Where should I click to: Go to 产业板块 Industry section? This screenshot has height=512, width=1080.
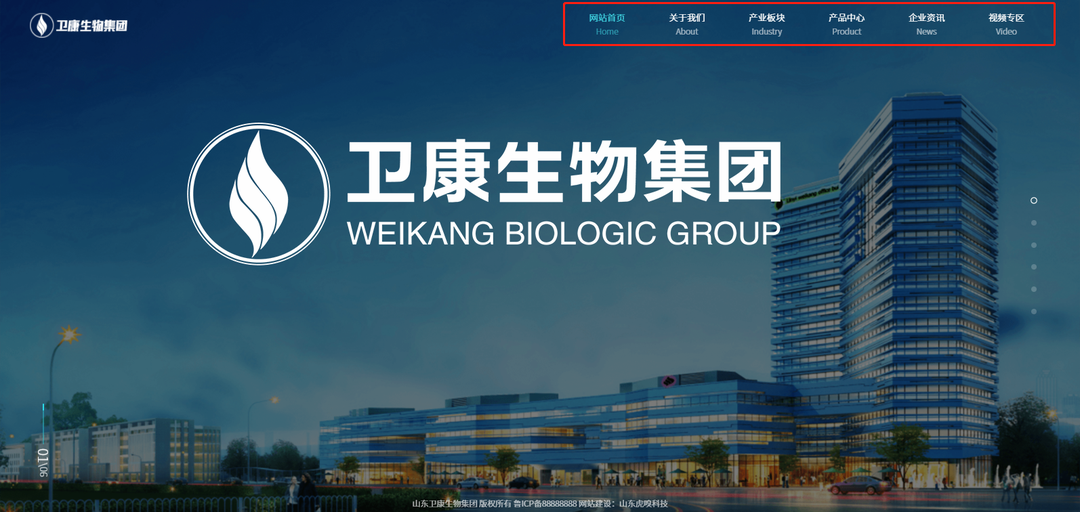(767, 24)
